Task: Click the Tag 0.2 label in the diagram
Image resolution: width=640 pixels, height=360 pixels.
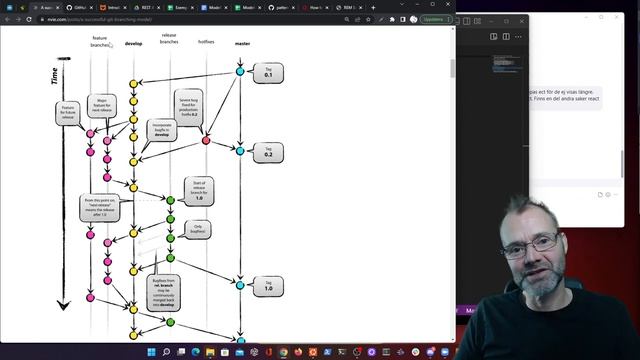Action: pyautogui.click(x=268, y=153)
